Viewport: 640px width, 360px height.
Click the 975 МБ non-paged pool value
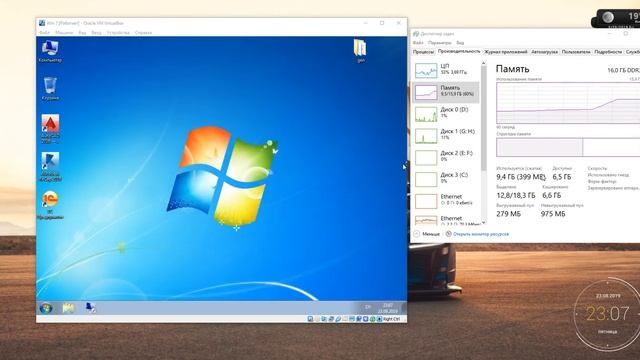(553, 213)
